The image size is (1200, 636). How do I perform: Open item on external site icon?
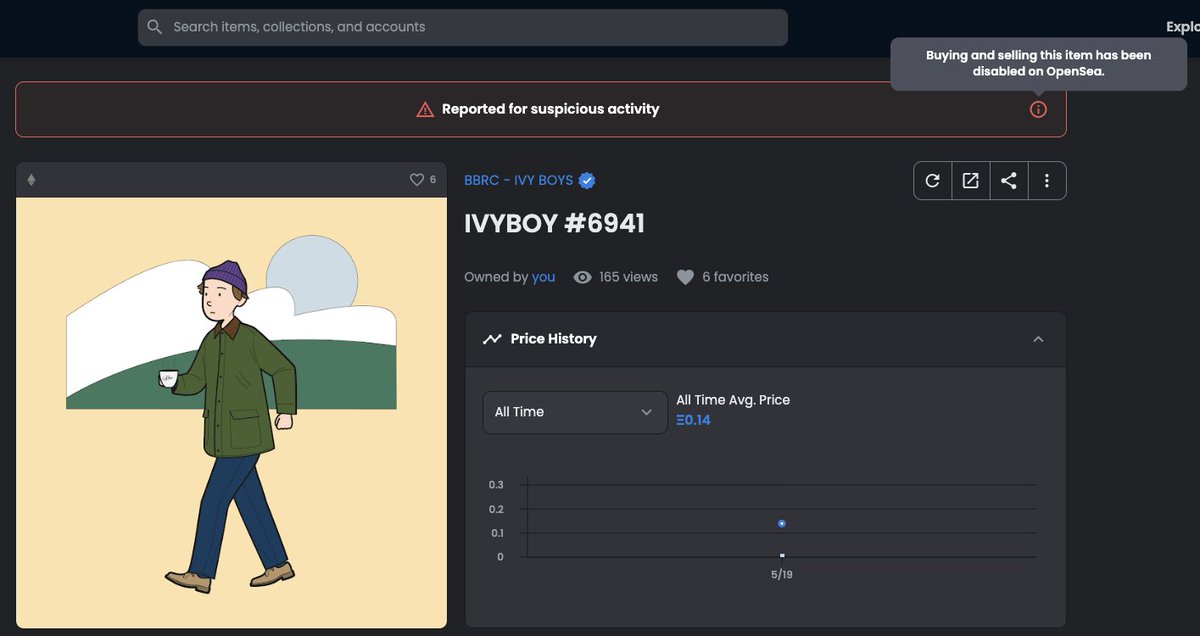tap(970, 181)
